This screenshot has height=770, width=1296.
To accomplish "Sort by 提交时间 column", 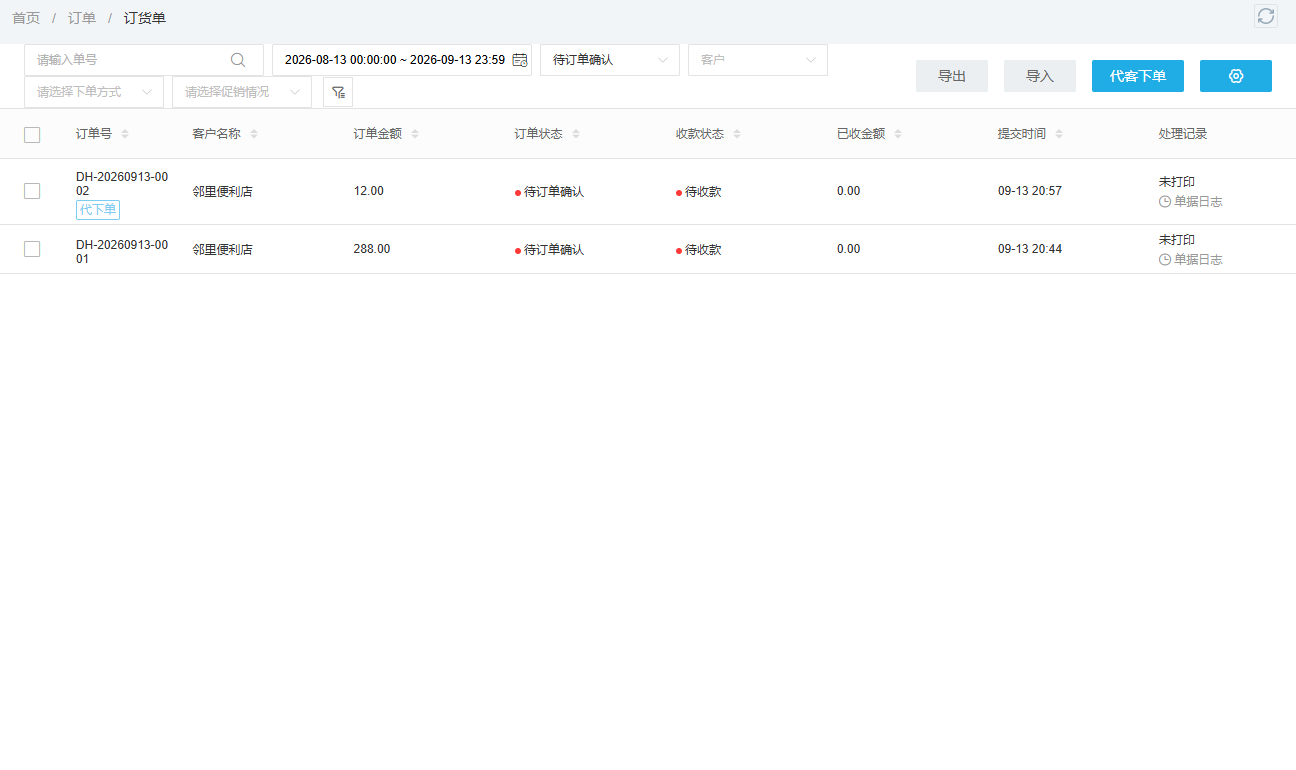I will pos(1059,134).
